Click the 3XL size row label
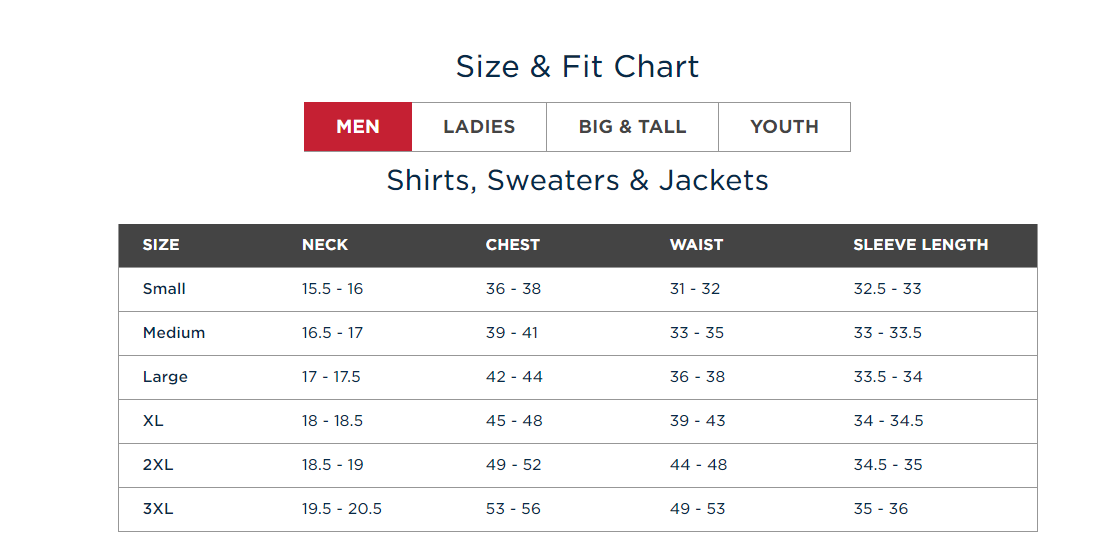Viewport: 1102px width, 559px height. click(158, 509)
